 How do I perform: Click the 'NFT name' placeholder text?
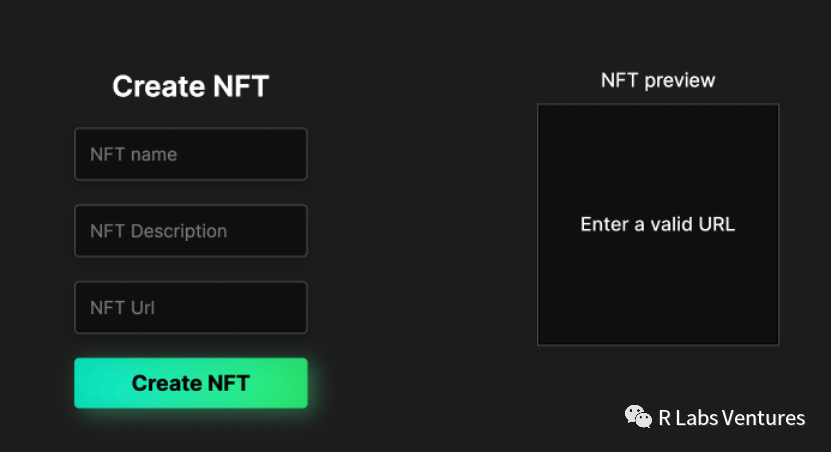tap(133, 155)
